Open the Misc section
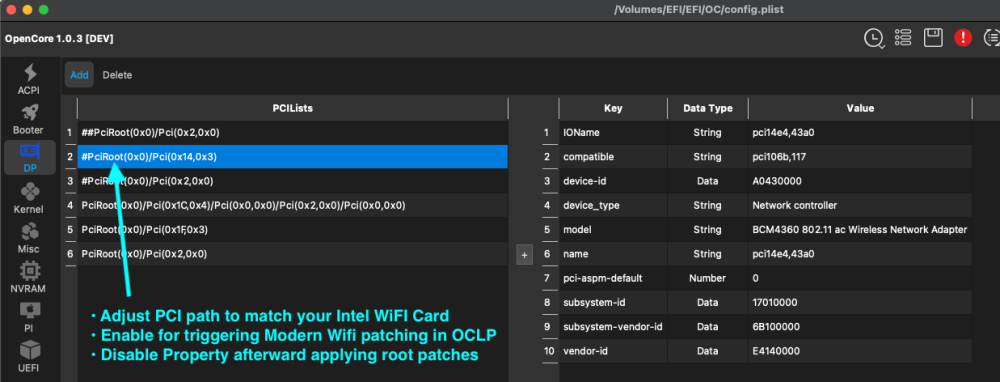Viewport: 1000px width, 382px height. coord(30,238)
